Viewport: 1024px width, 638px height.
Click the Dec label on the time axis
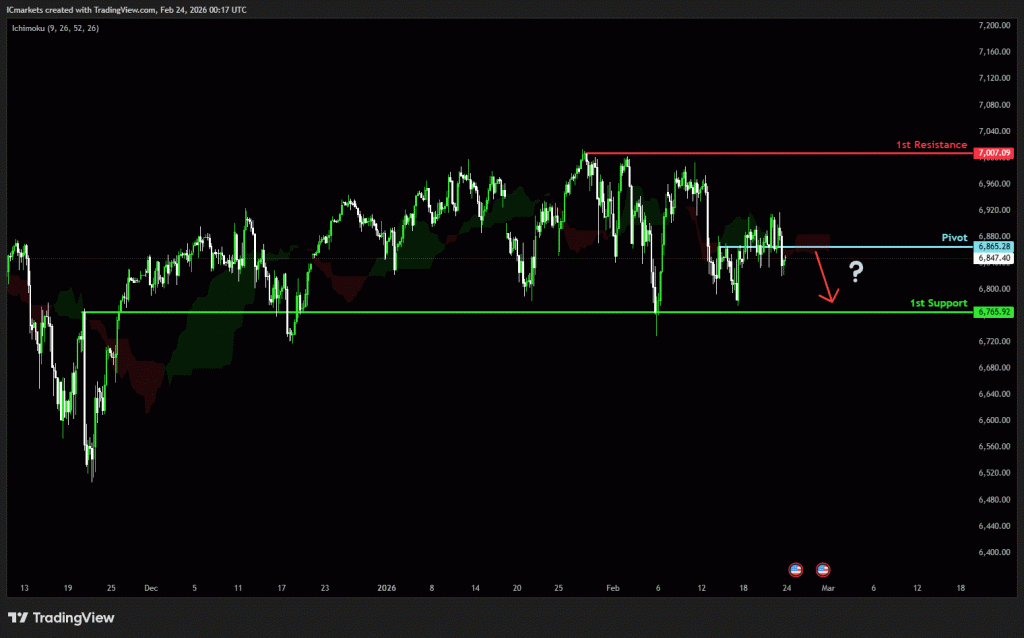click(150, 589)
